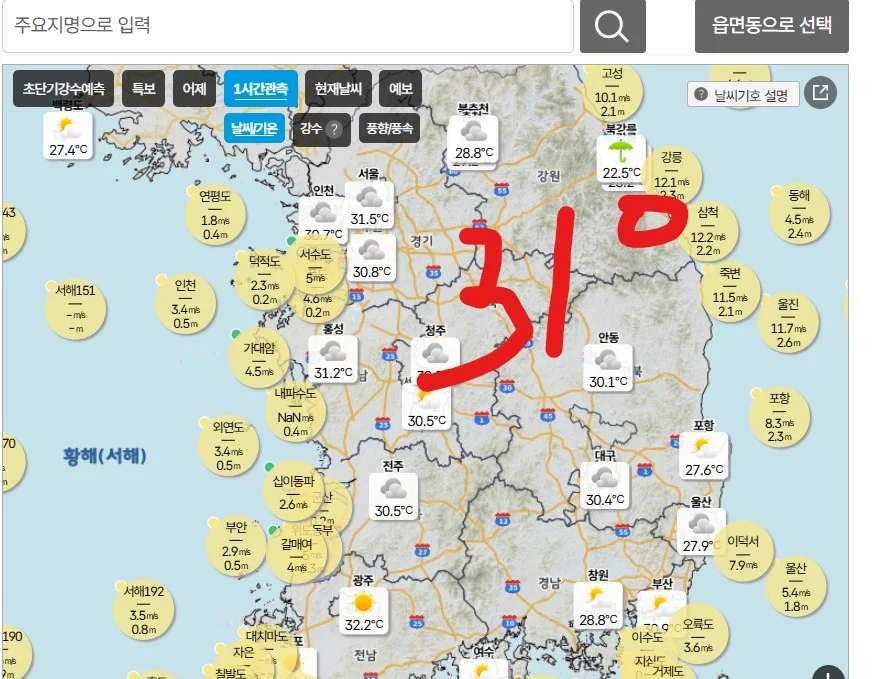Click the 전주 cloud icon
The image size is (874, 679).
393,488
